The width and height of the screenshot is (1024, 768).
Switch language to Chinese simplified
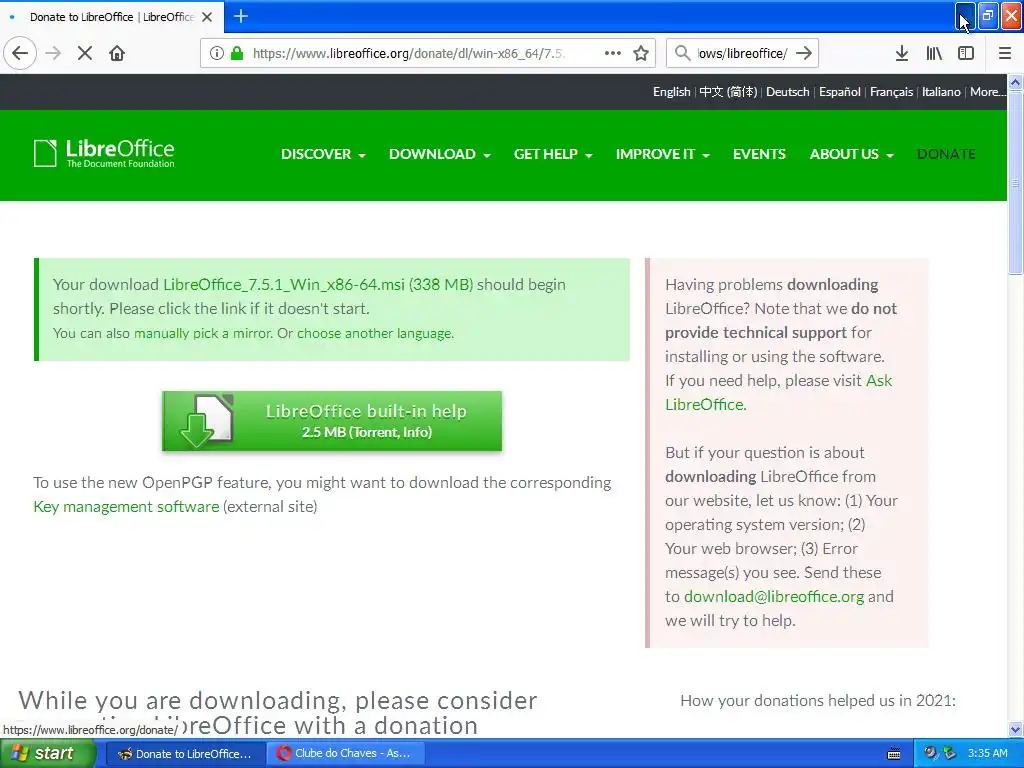tap(728, 92)
